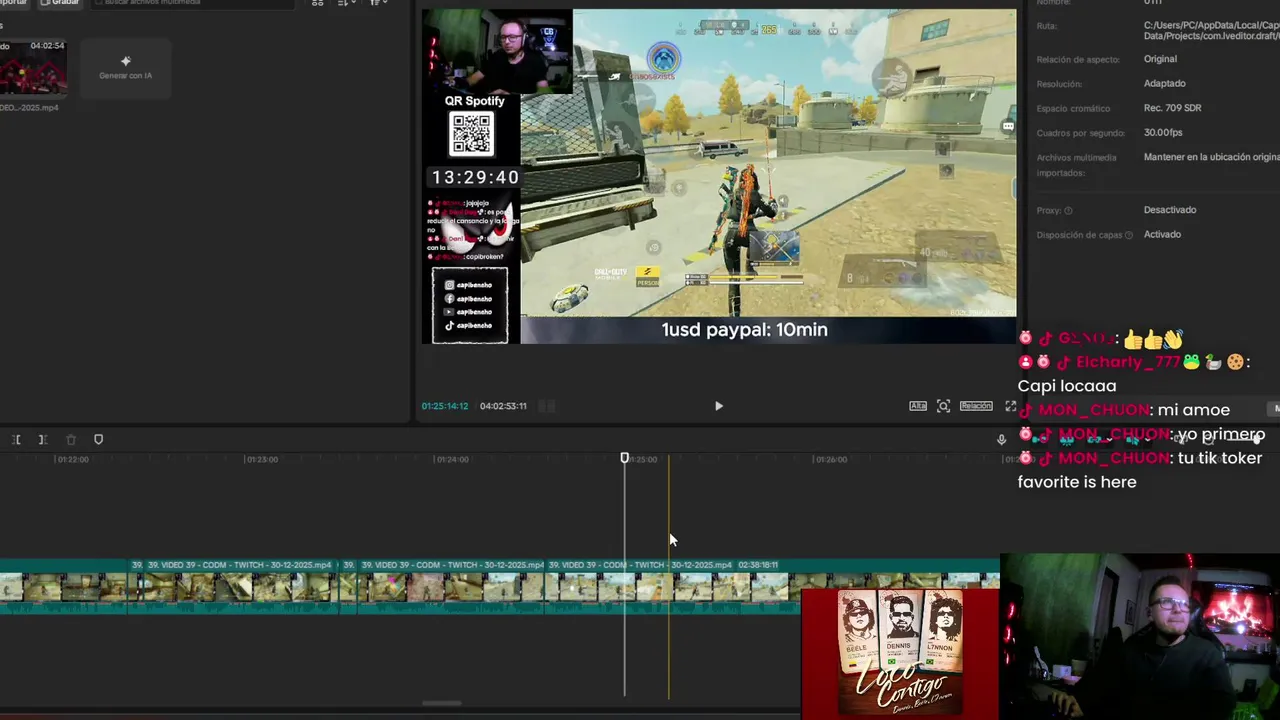Click the sparkle icon in Generar con IA

pyautogui.click(x=125, y=61)
